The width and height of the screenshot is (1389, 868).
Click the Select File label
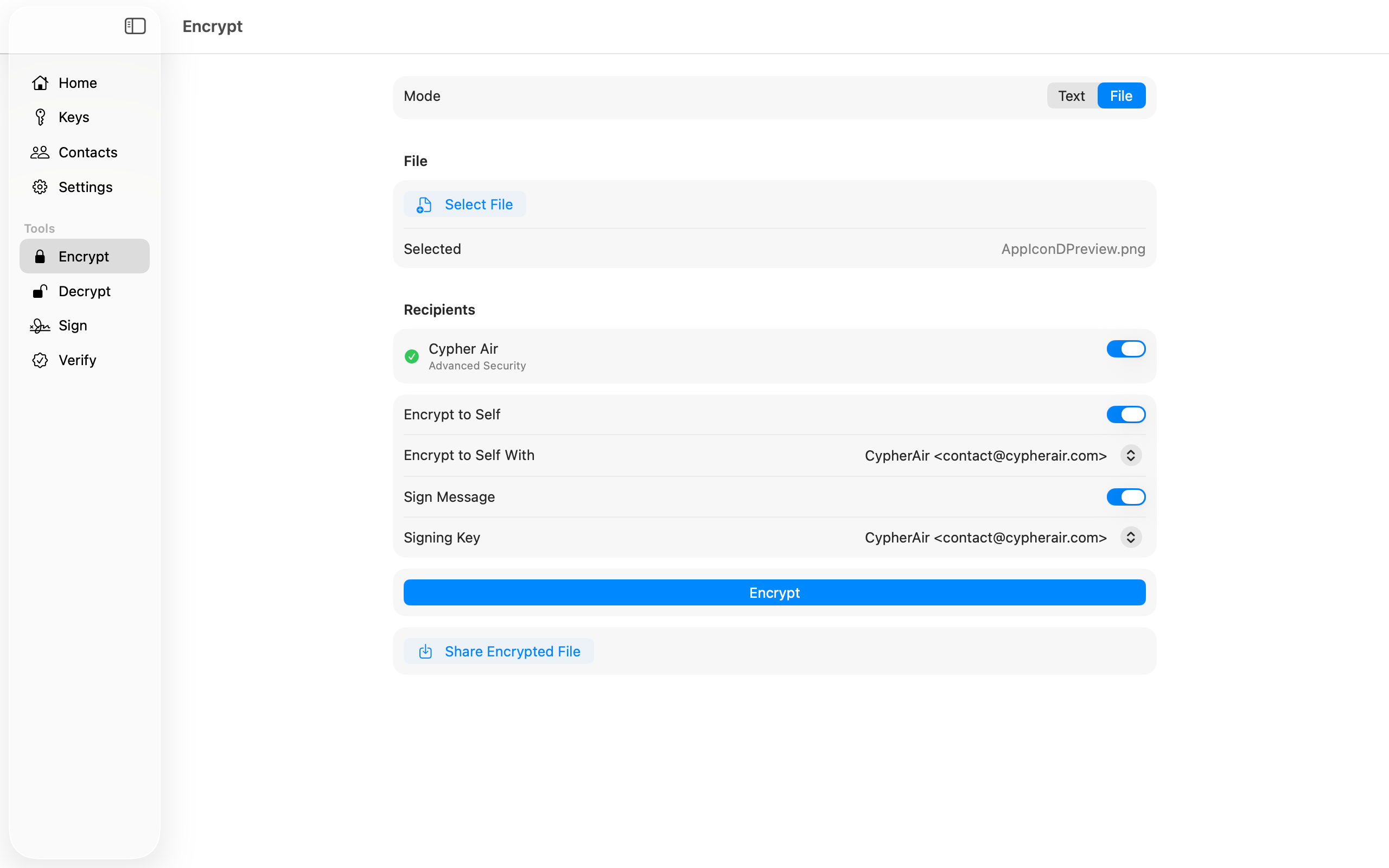[479, 205]
